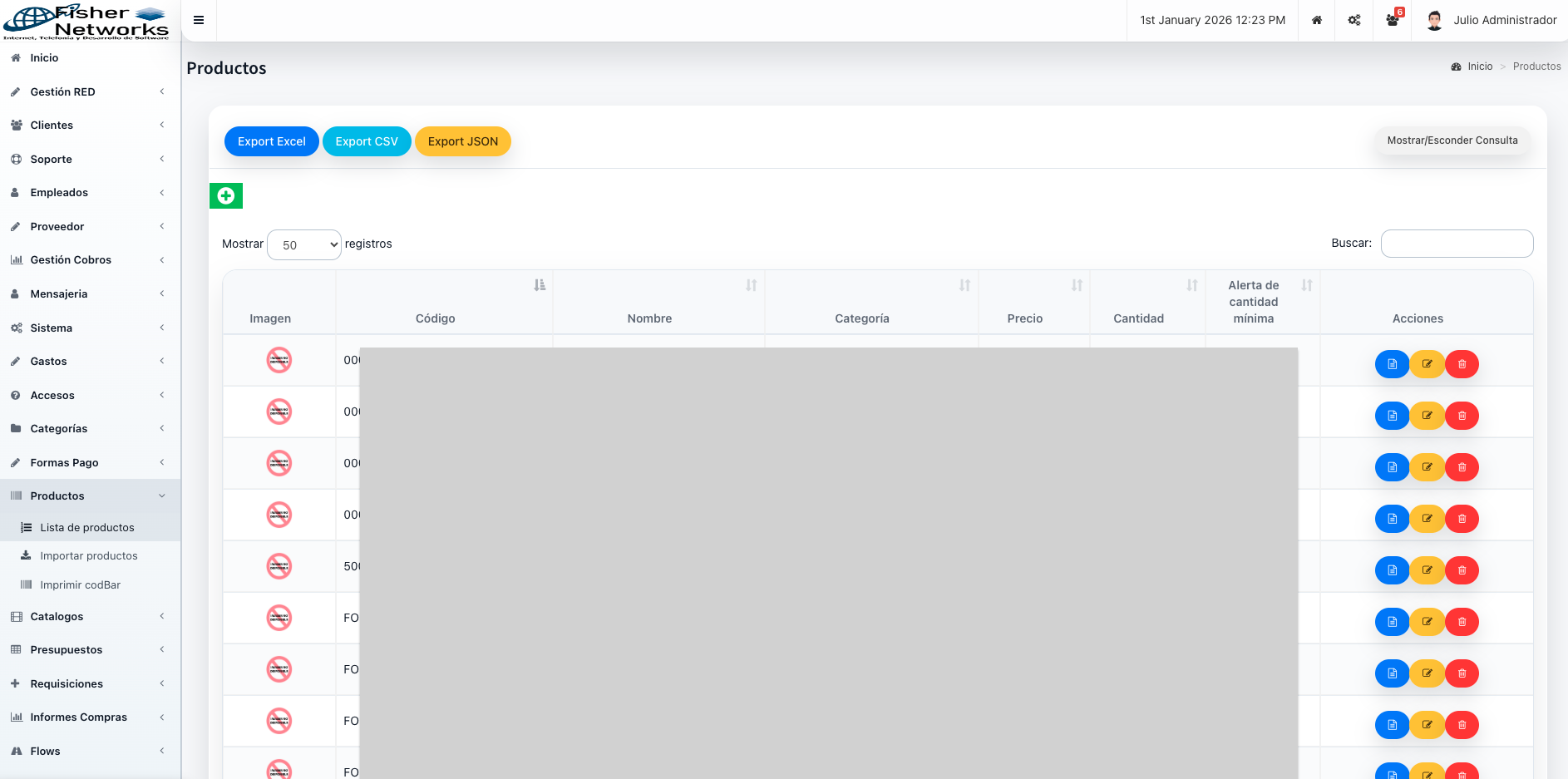Viewport: 1568px width, 779px height.
Task: Toggle Mostrar/Esconder Consulta panel
Action: click(1452, 141)
